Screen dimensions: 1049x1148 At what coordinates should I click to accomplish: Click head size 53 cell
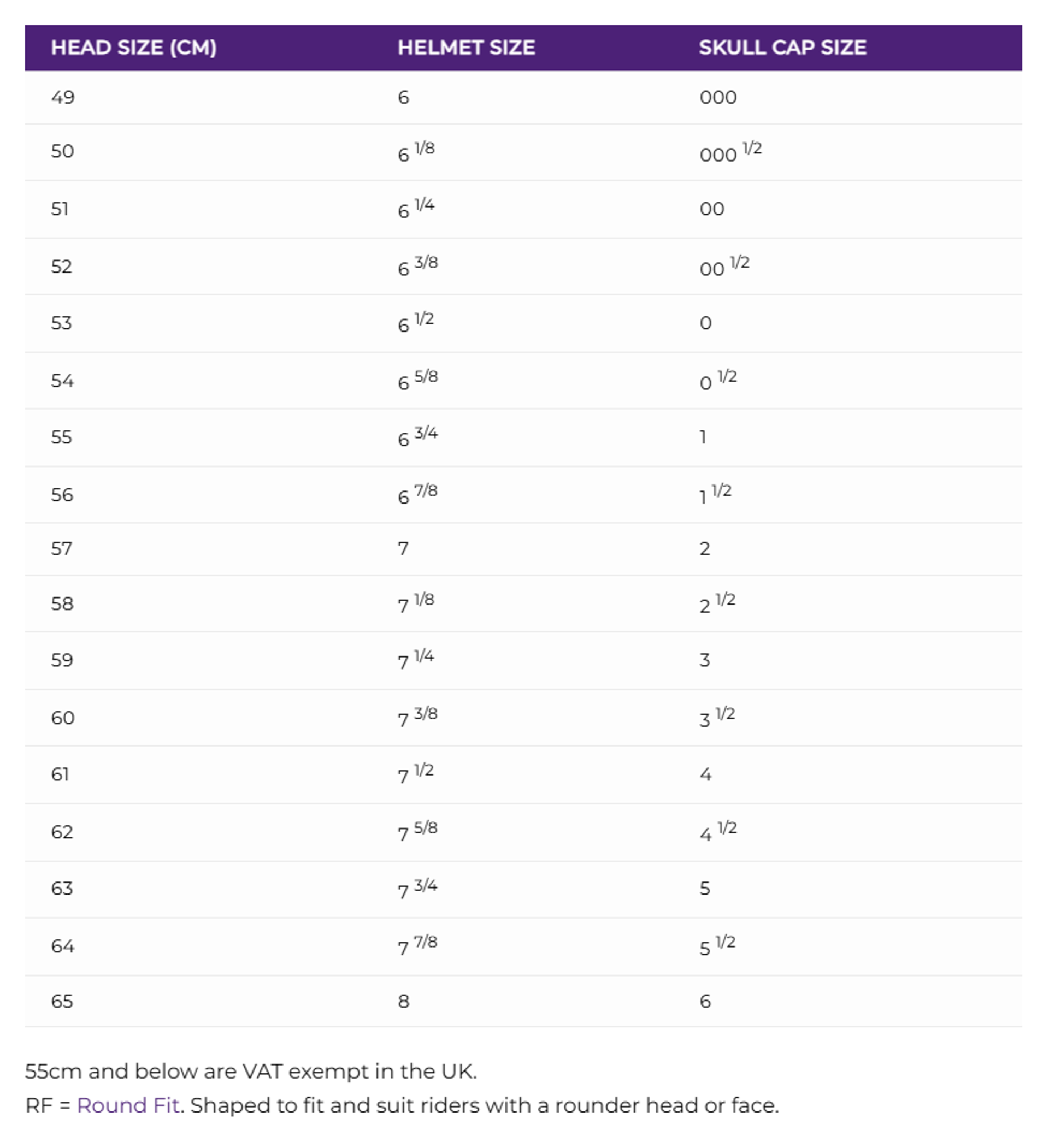[x=62, y=323]
